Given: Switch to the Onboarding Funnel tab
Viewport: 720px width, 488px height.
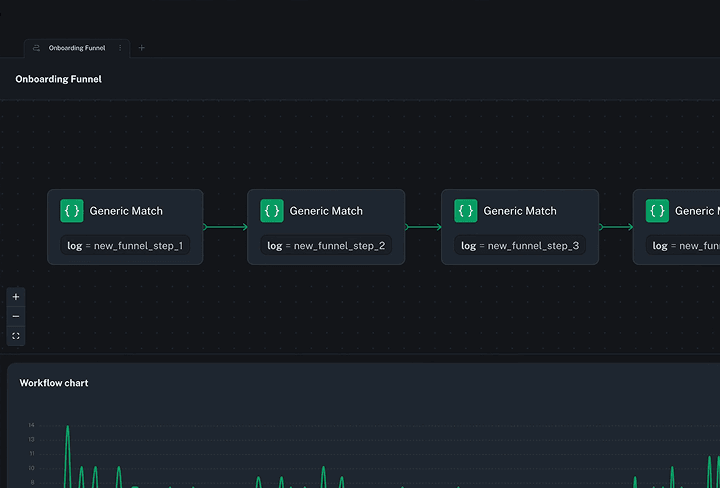Looking at the screenshot, I should click(x=77, y=48).
